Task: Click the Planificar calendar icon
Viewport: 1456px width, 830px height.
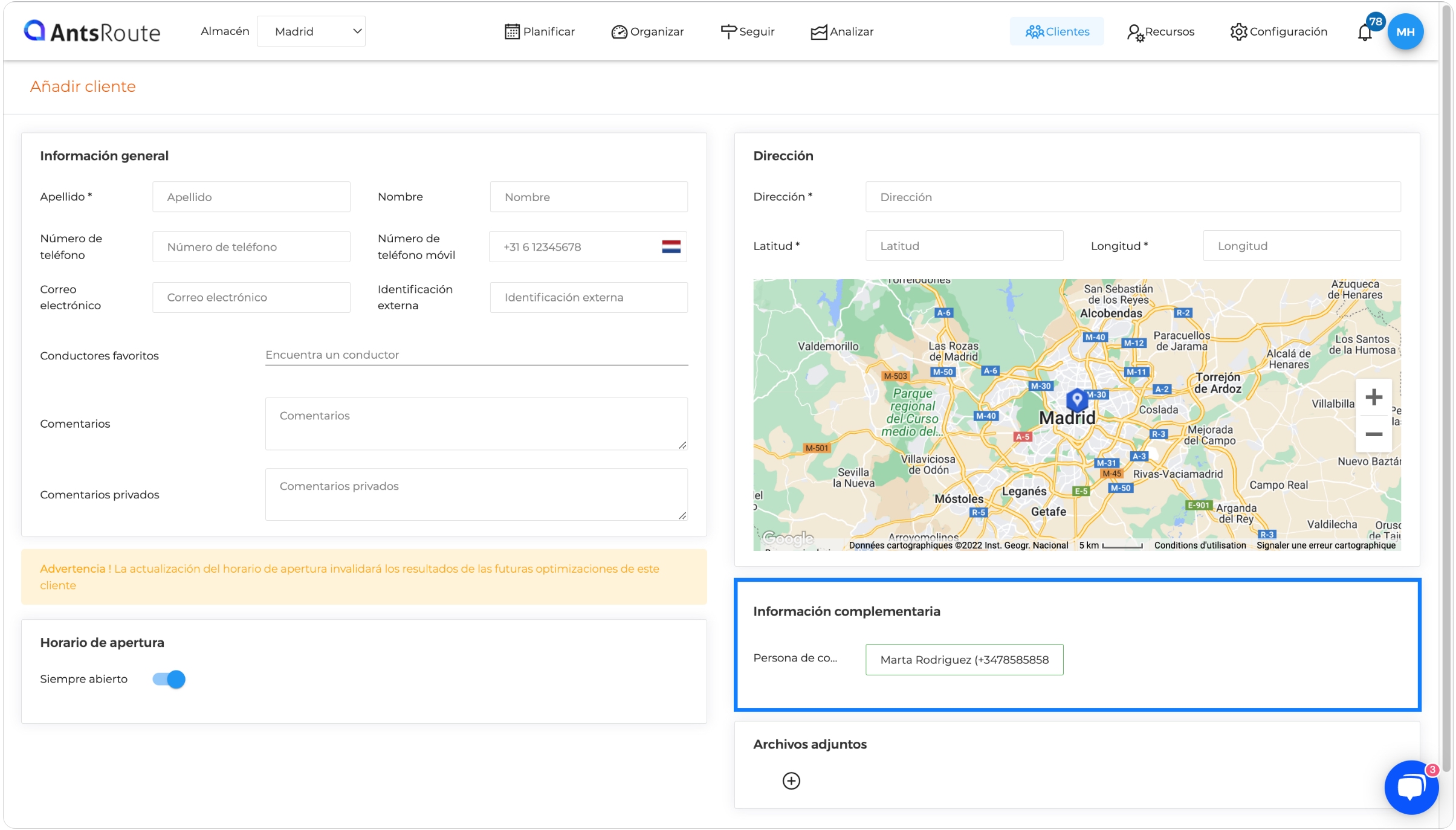Action: [512, 31]
